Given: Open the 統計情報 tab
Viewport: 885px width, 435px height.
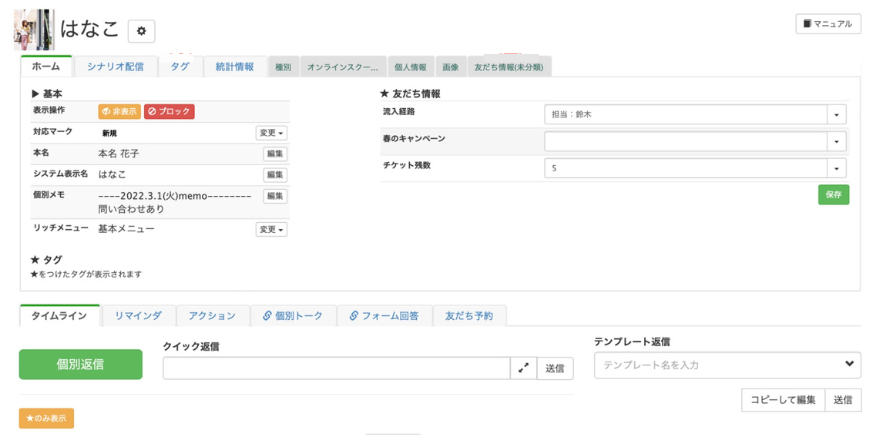Looking at the screenshot, I should click(x=235, y=67).
